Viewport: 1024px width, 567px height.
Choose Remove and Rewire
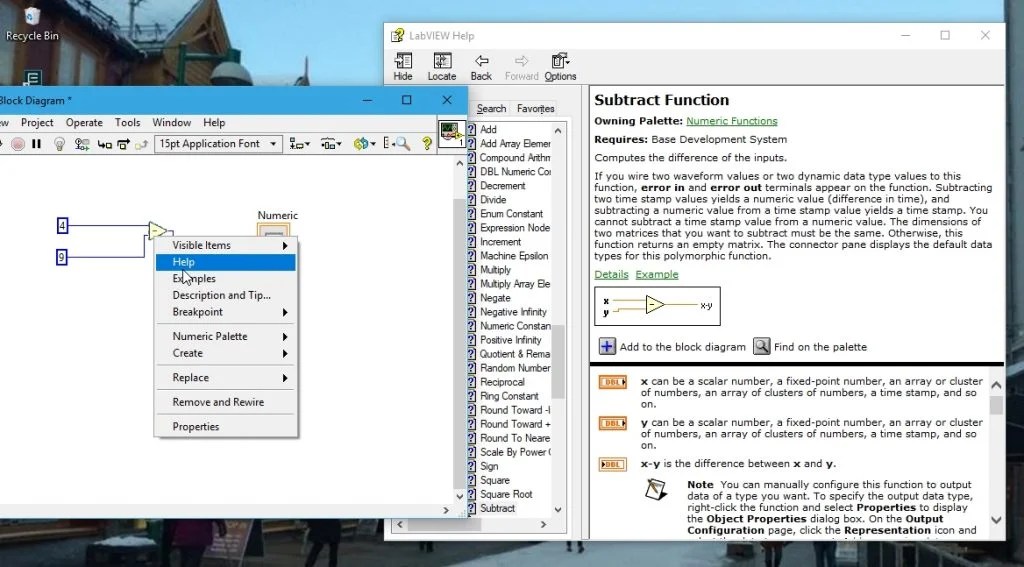click(226, 402)
